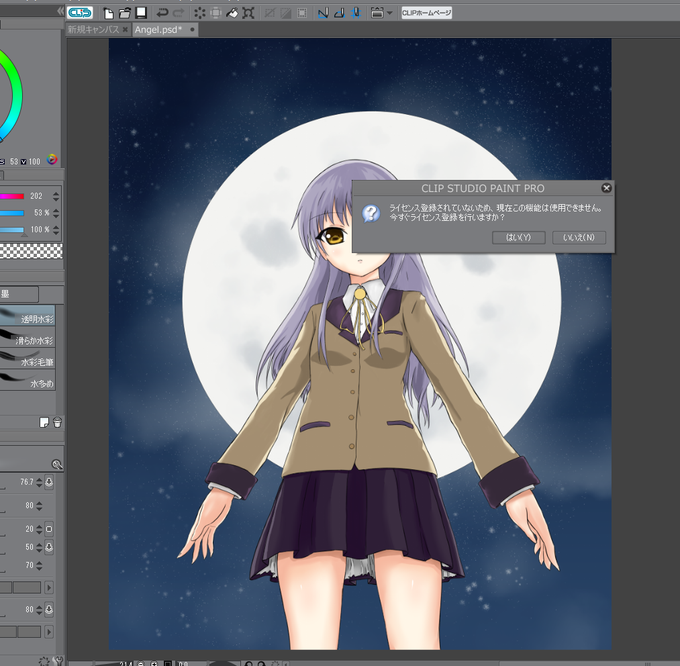Click the Clear (dotted circle) toolbar icon

pyautogui.click(x=199, y=13)
